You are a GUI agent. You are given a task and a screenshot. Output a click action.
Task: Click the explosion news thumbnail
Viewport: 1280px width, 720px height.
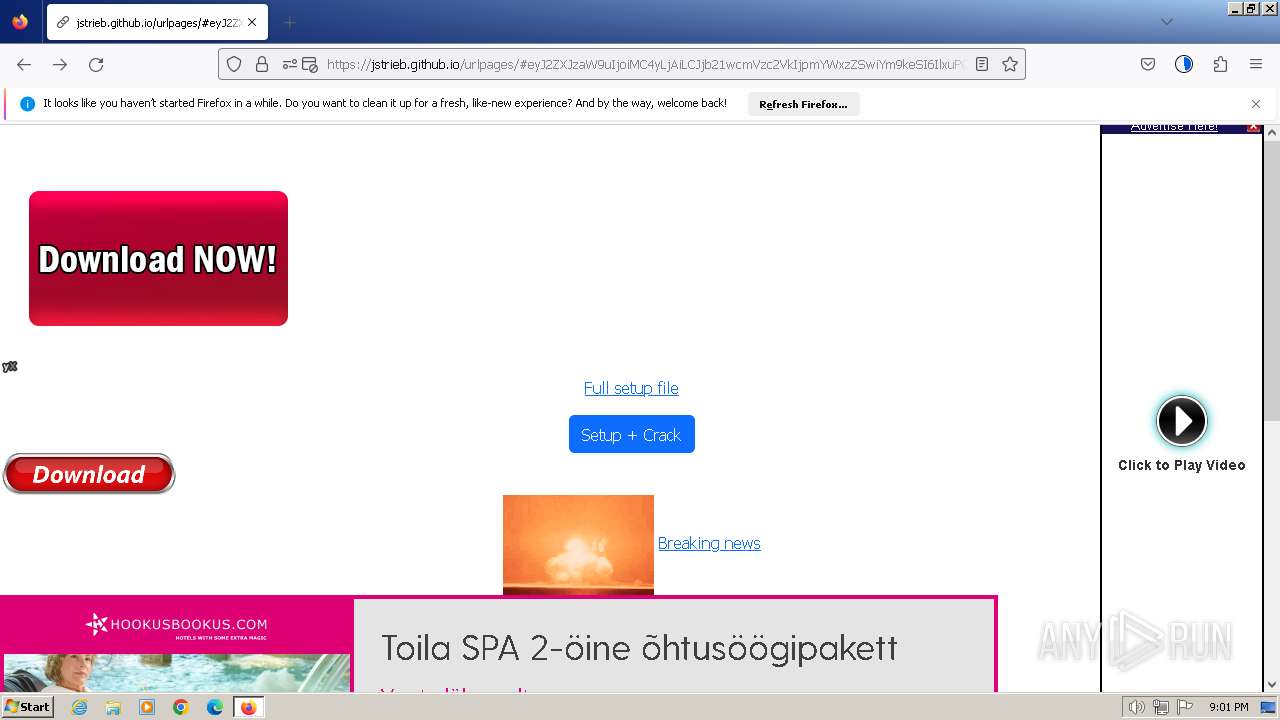(x=578, y=544)
